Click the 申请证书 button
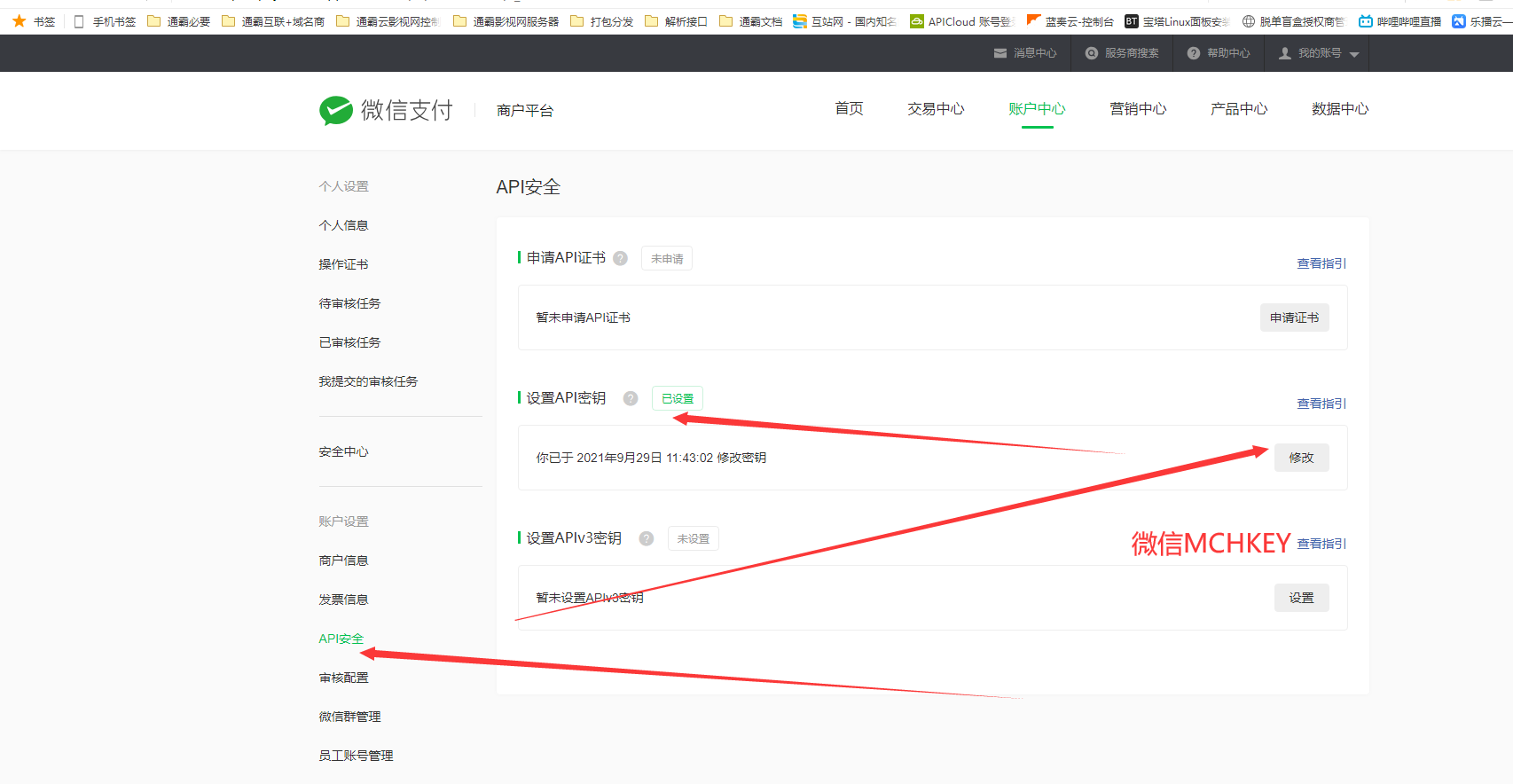1513x784 pixels. pyautogui.click(x=1294, y=318)
